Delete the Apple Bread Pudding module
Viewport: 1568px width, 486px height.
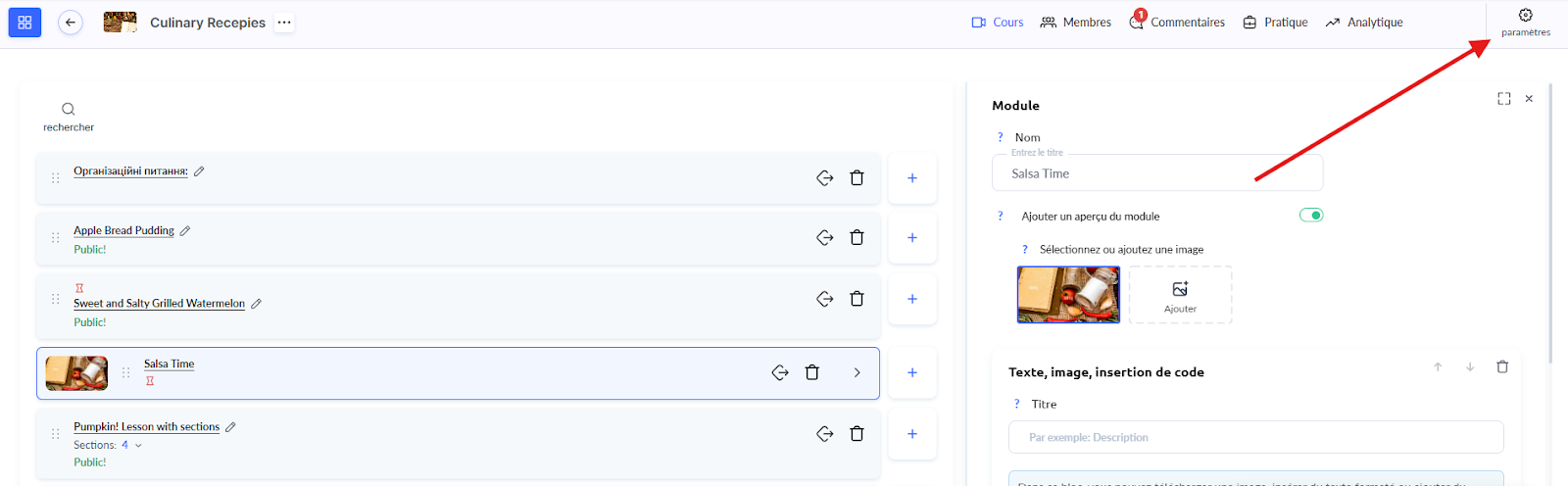coord(857,237)
